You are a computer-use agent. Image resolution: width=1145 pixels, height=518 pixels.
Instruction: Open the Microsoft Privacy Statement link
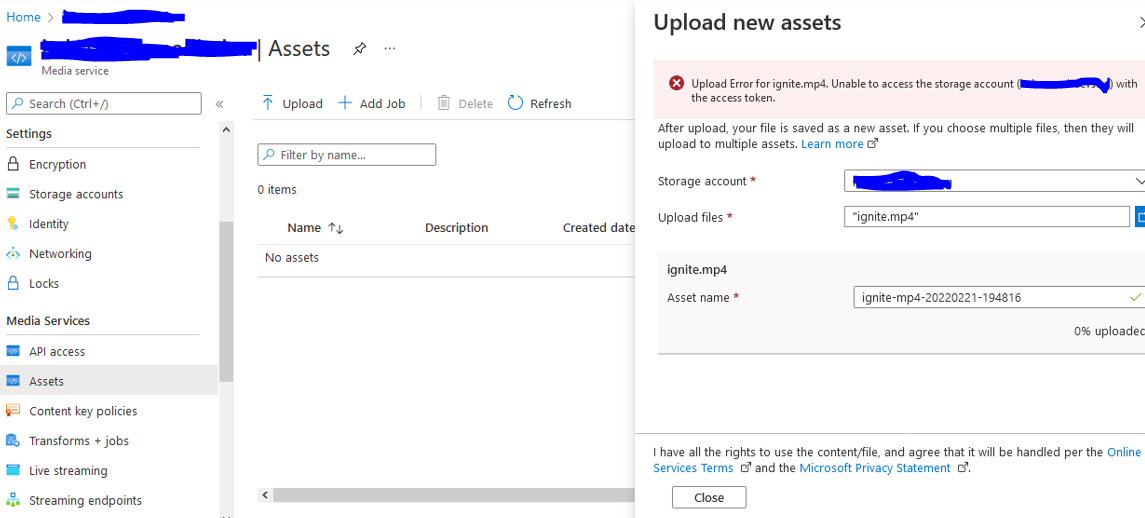(x=875, y=468)
